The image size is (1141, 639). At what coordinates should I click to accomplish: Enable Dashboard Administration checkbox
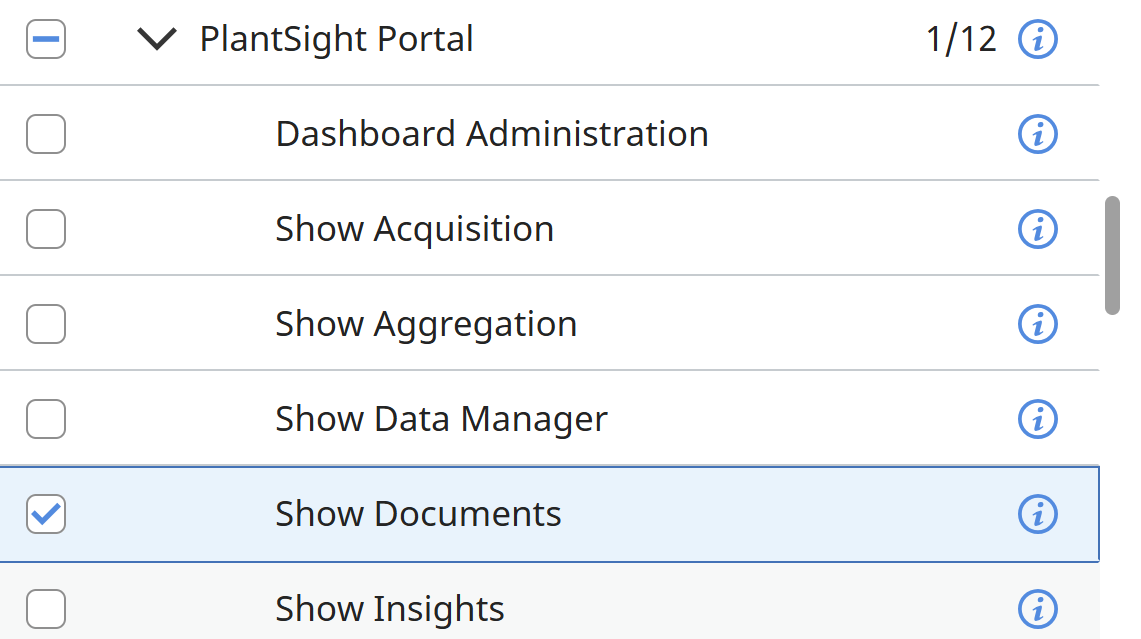click(46, 134)
